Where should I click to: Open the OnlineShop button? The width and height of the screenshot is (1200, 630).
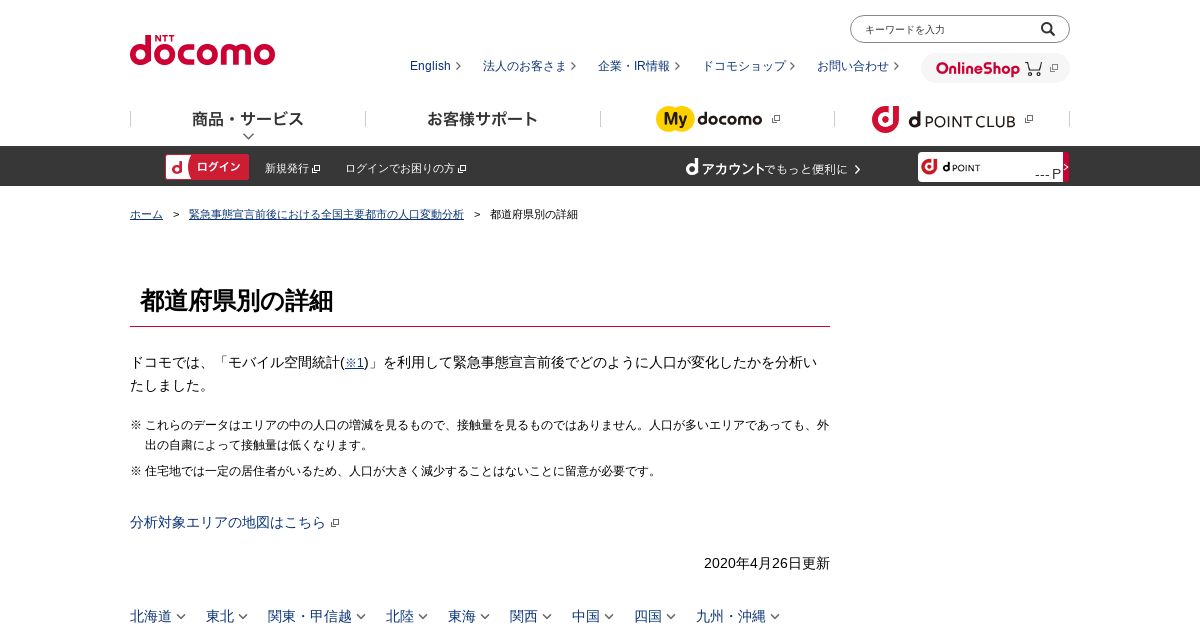tap(995, 68)
